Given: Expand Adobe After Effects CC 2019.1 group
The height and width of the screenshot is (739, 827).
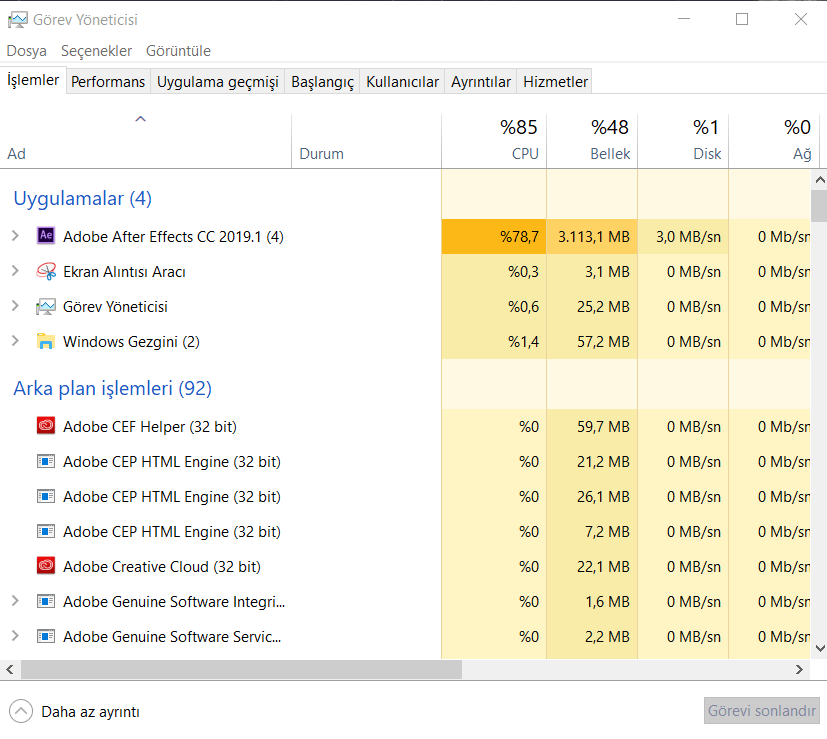Looking at the screenshot, I should tap(15, 236).
